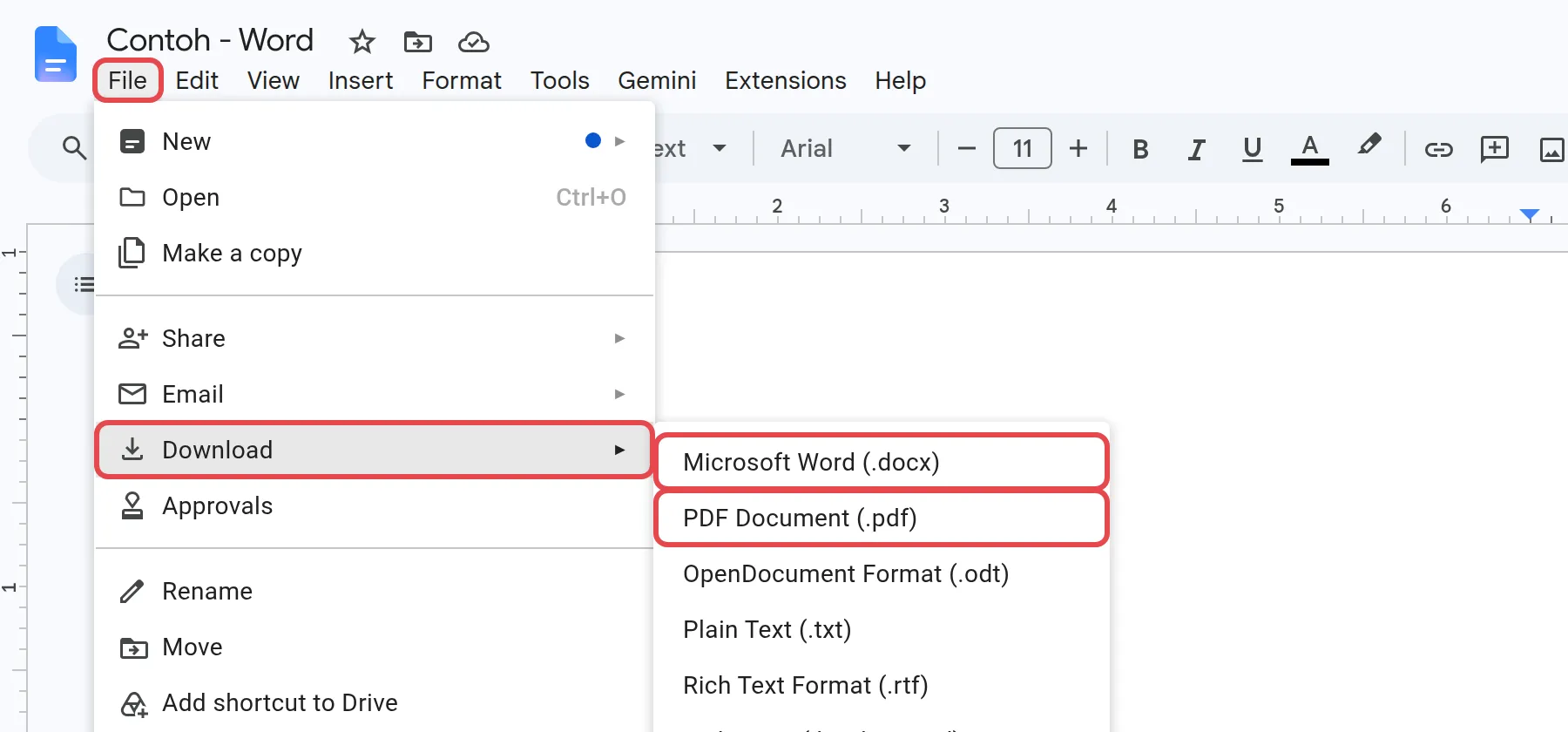Screen dimensions: 1568x732
Task: Download as PDF Document (.pdf)
Action: click(x=881, y=518)
